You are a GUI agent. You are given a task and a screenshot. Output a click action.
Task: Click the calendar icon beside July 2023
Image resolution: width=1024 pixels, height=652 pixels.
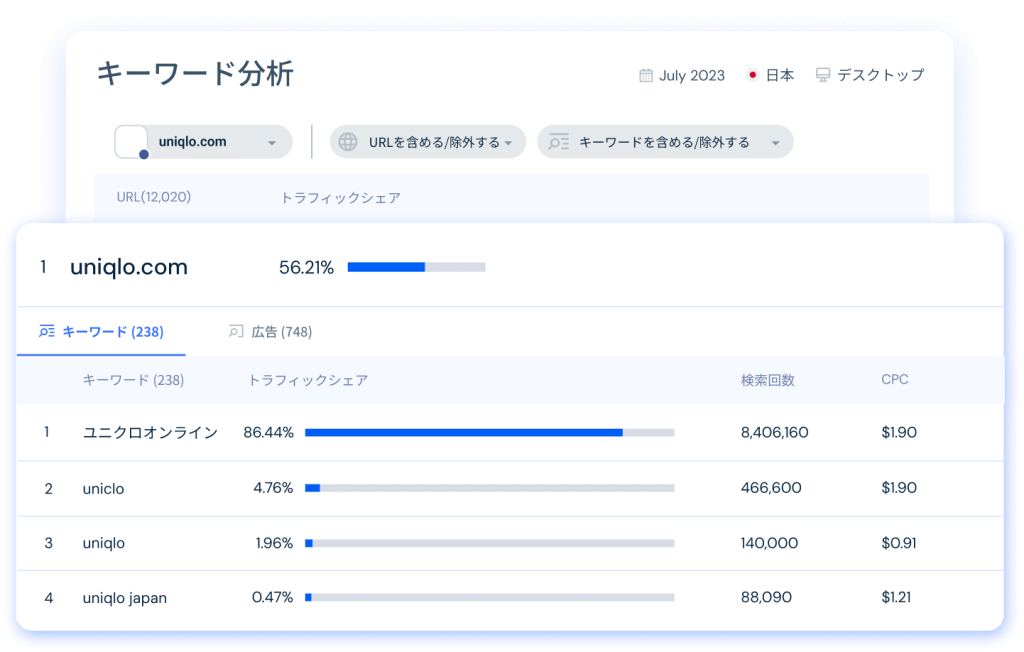pos(646,75)
